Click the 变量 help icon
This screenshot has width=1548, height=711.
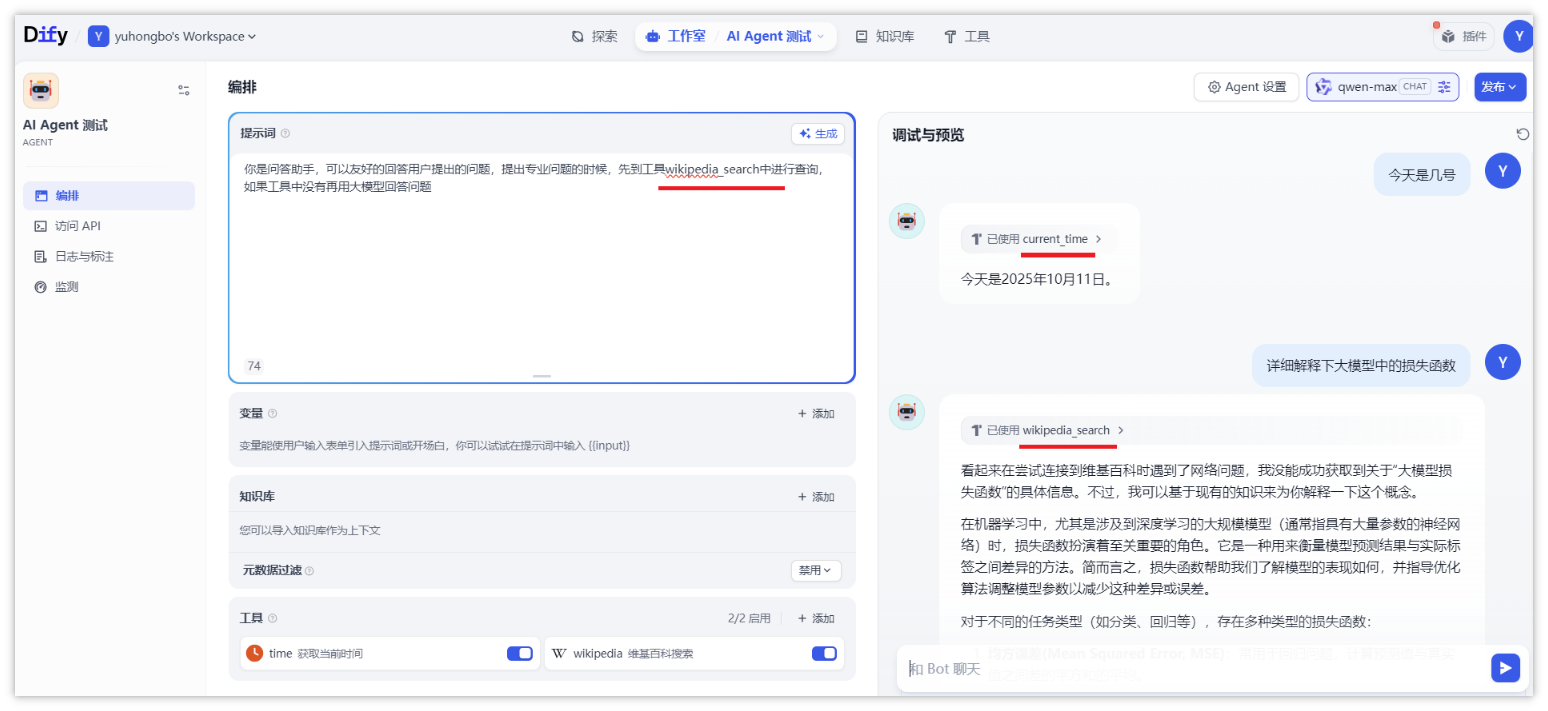[272, 413]
